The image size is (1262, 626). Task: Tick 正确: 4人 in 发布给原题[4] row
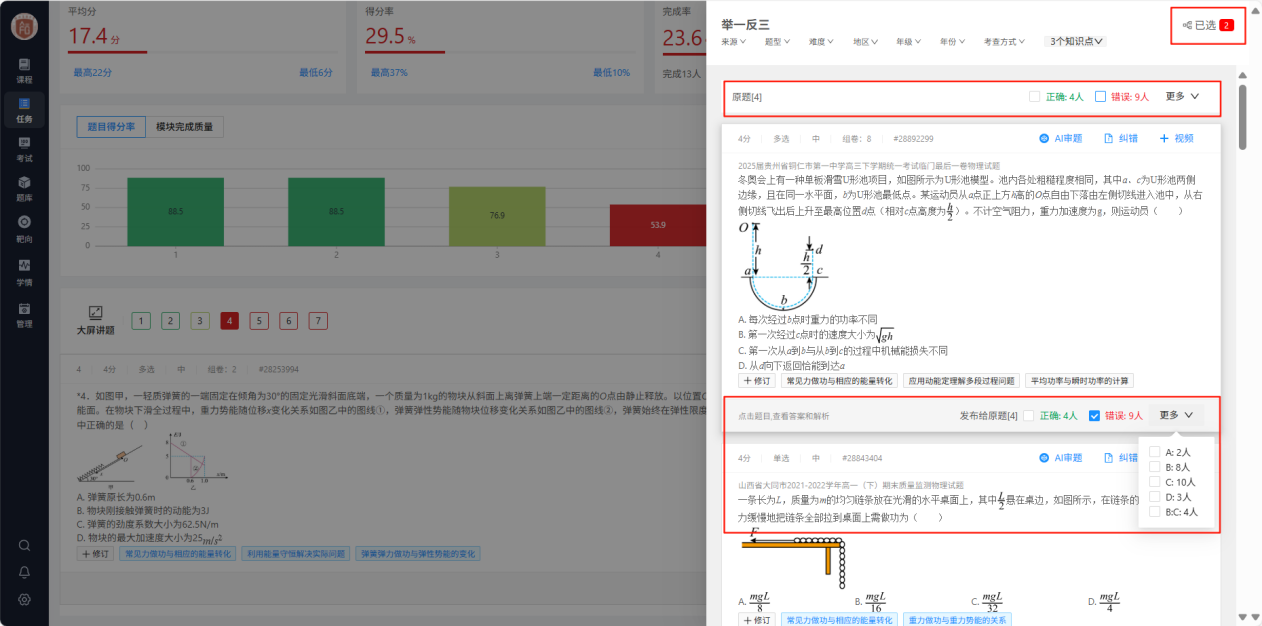pyautogui.click(x=1029, y=415)
